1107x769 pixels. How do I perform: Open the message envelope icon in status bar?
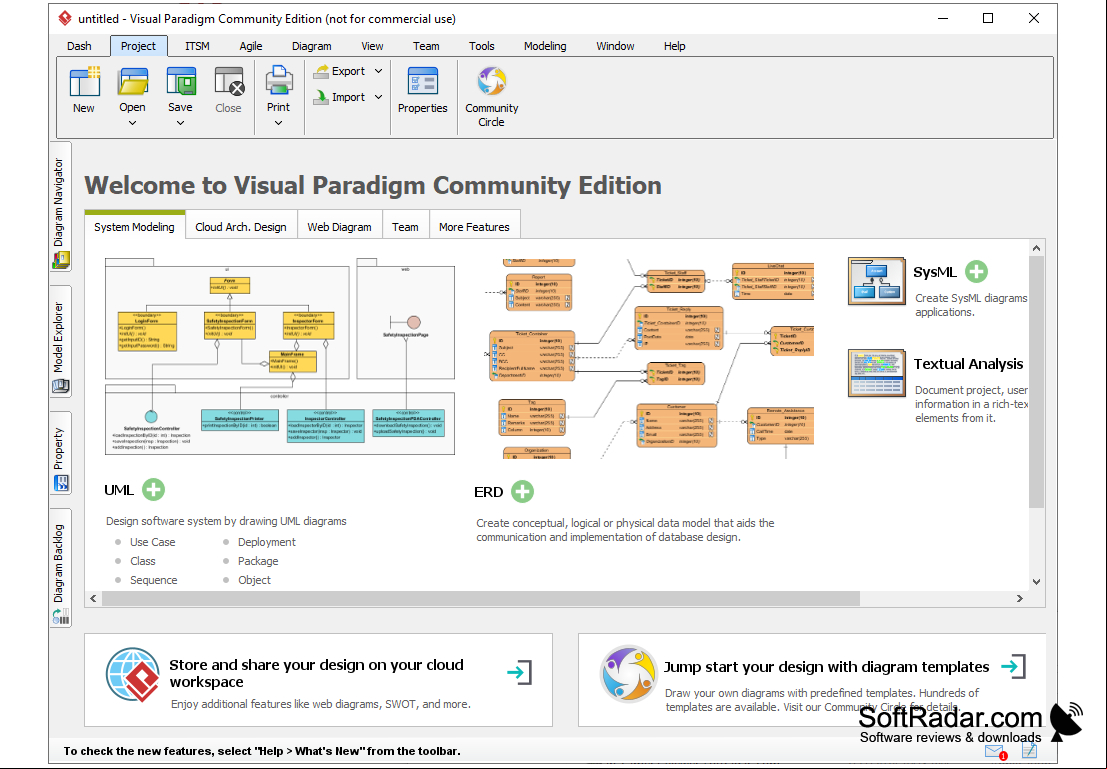pyautogui.click(x=995, y=751)
